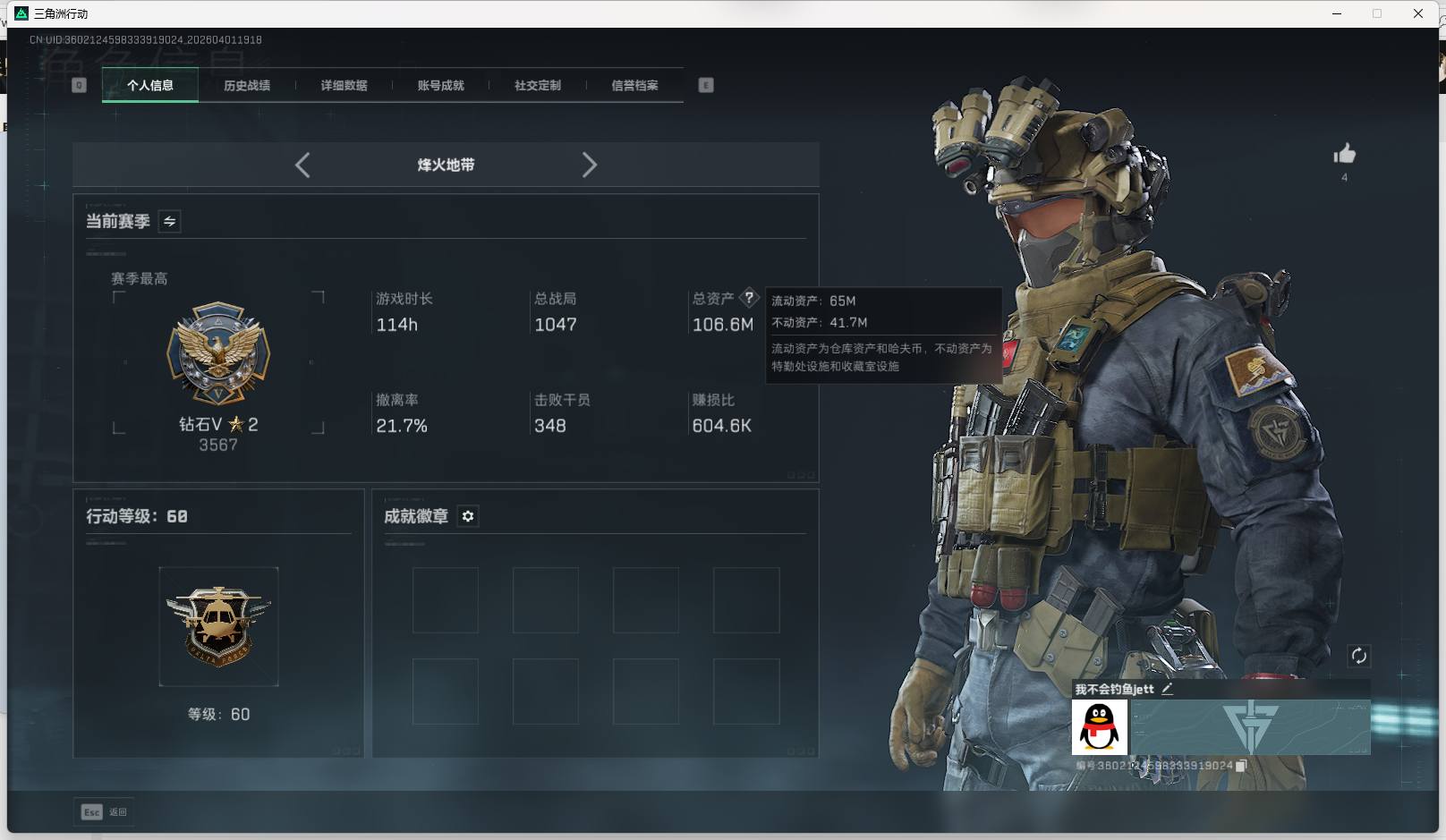Click the QQ penguin avatar

1100,727
